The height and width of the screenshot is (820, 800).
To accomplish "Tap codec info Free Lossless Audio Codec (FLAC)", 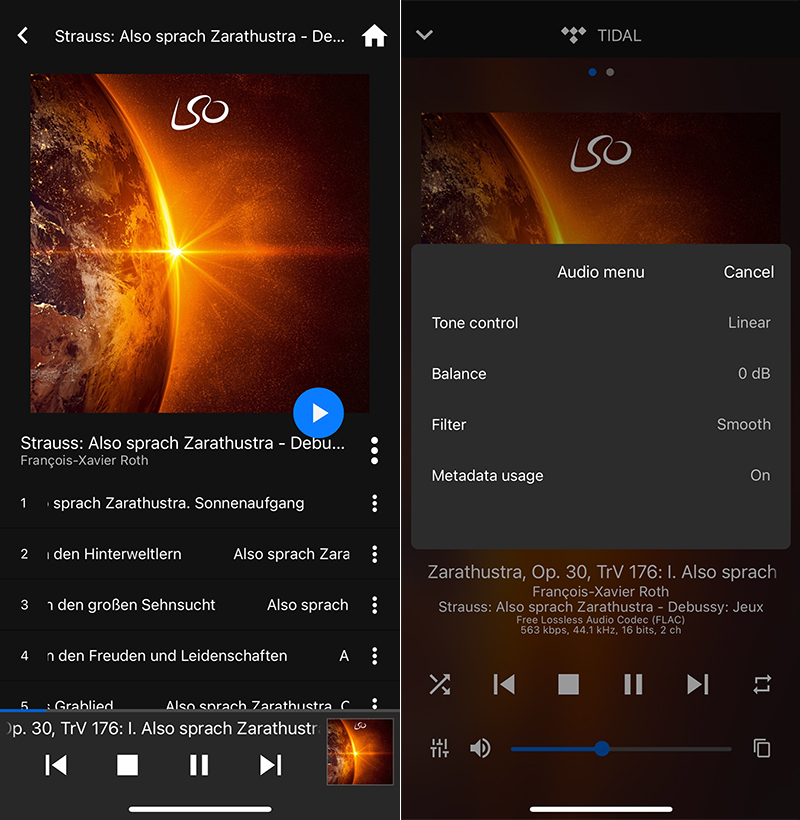I will [600, 620].
